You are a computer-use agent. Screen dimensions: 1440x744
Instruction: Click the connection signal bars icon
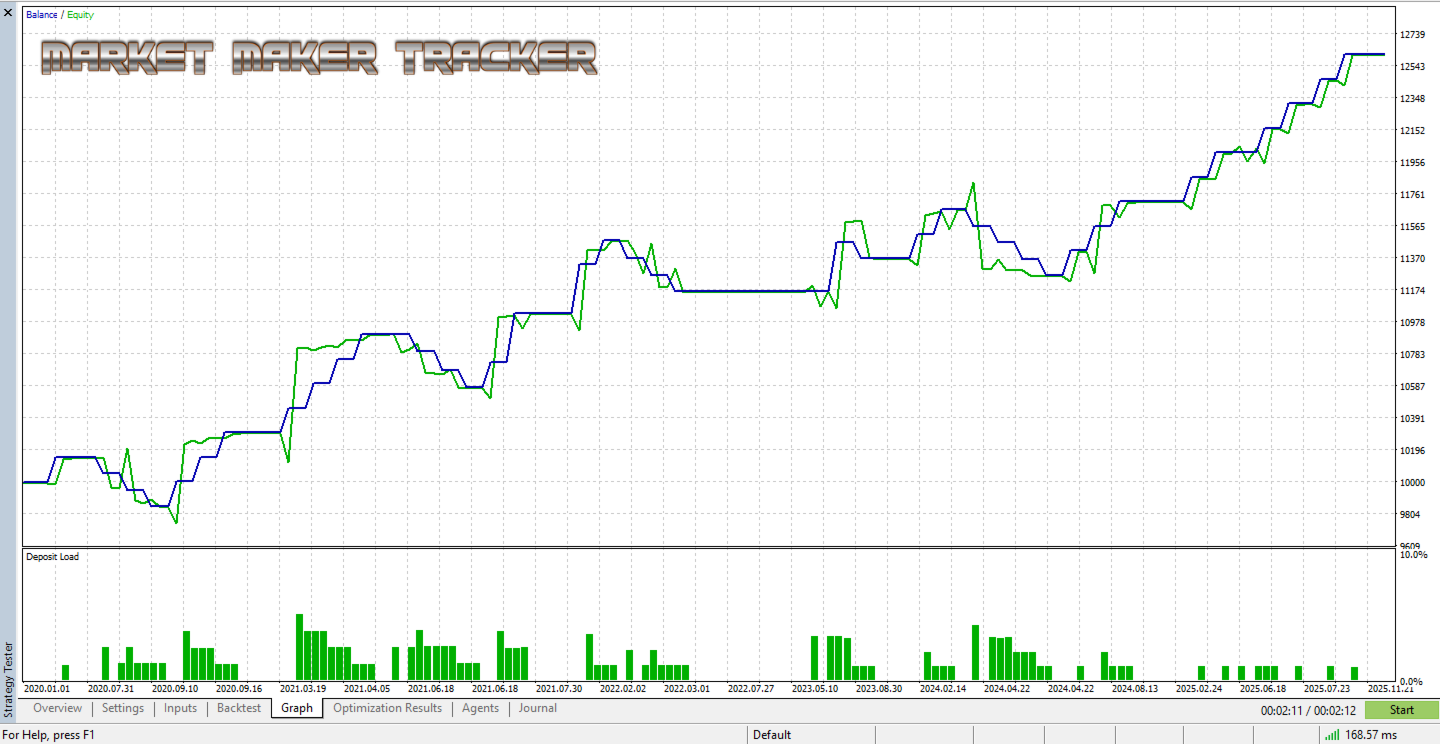1332,735
